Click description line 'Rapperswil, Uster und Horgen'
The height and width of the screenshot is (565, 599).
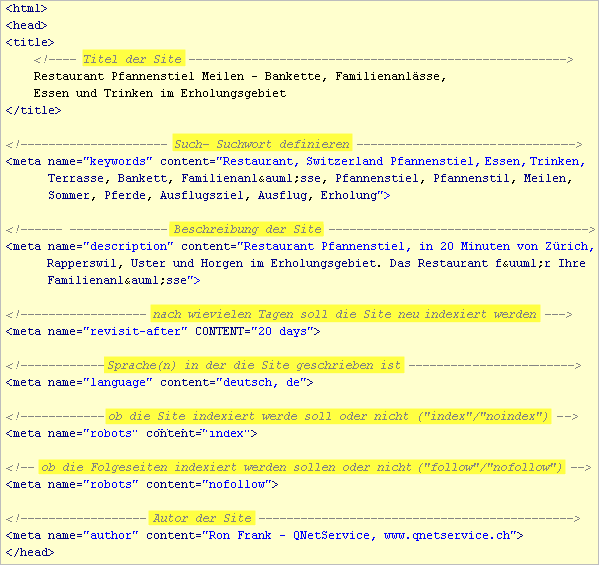click(x=316, y=263)
